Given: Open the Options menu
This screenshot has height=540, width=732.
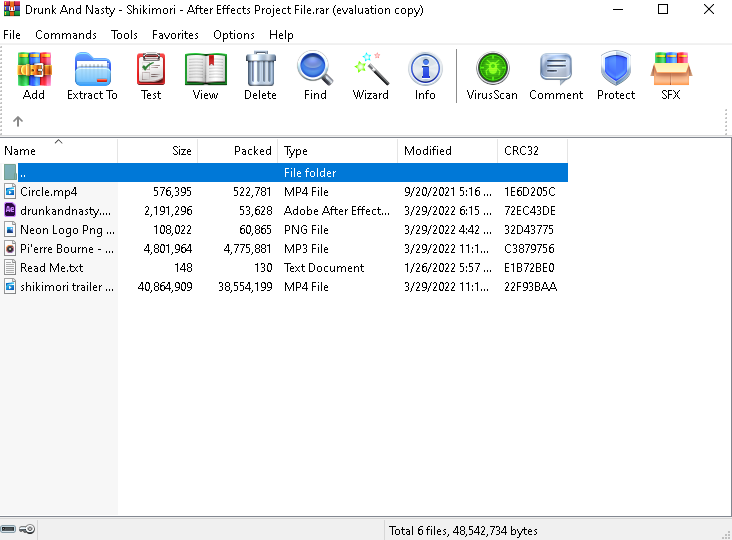Looking at the screenshot, I should tap(234, 35).
